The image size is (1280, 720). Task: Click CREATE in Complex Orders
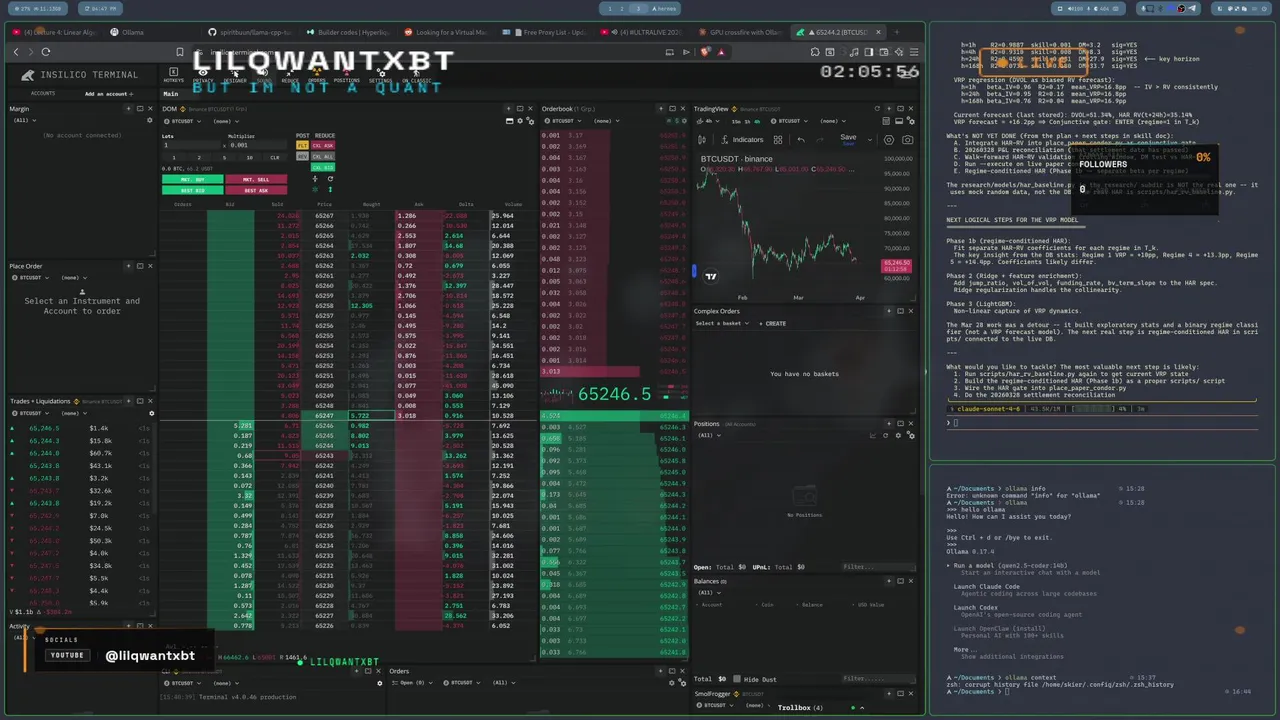point(775,323)
